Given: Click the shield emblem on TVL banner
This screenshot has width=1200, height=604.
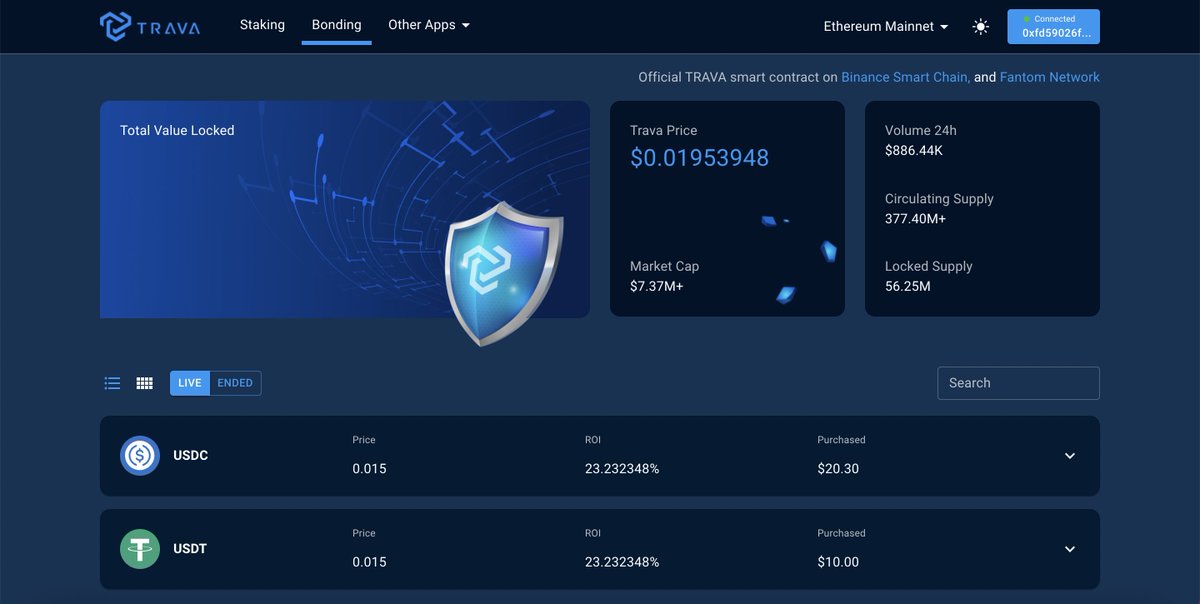Looking at the screenshot, I should coord(503,273).
